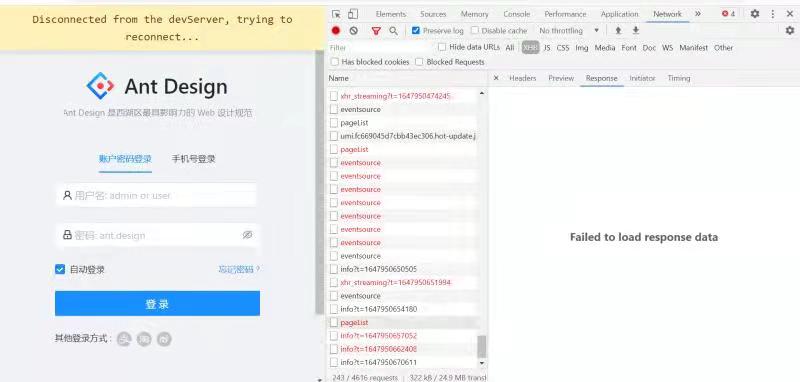800x382 pixels.
Task: Switch to 手机号登录 phone login tab
Action: pos(193,159)
